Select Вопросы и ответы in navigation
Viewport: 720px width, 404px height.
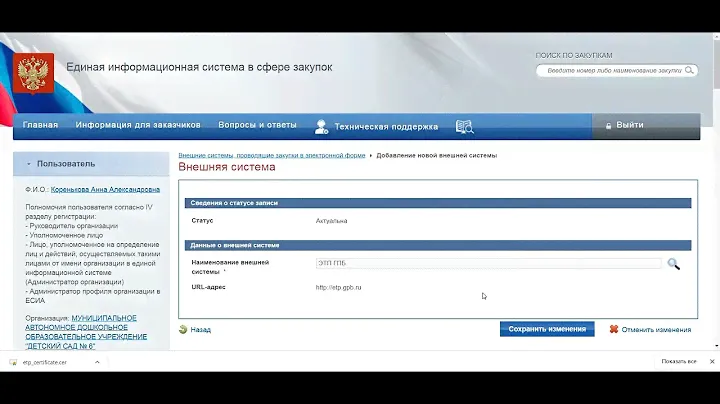tap(257, 126)
